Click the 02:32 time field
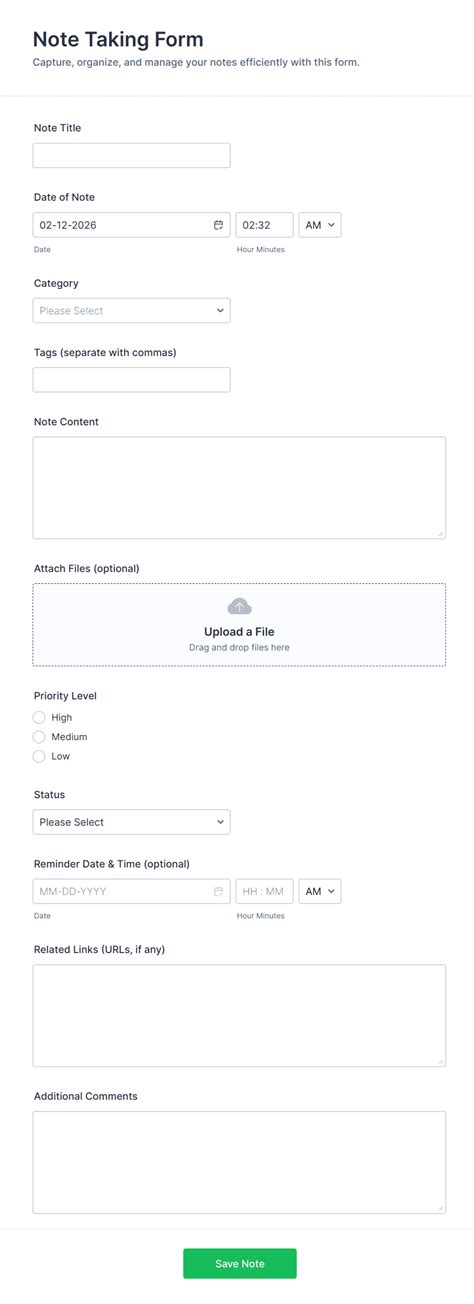 pyautogui.click(x=264, y=225)
